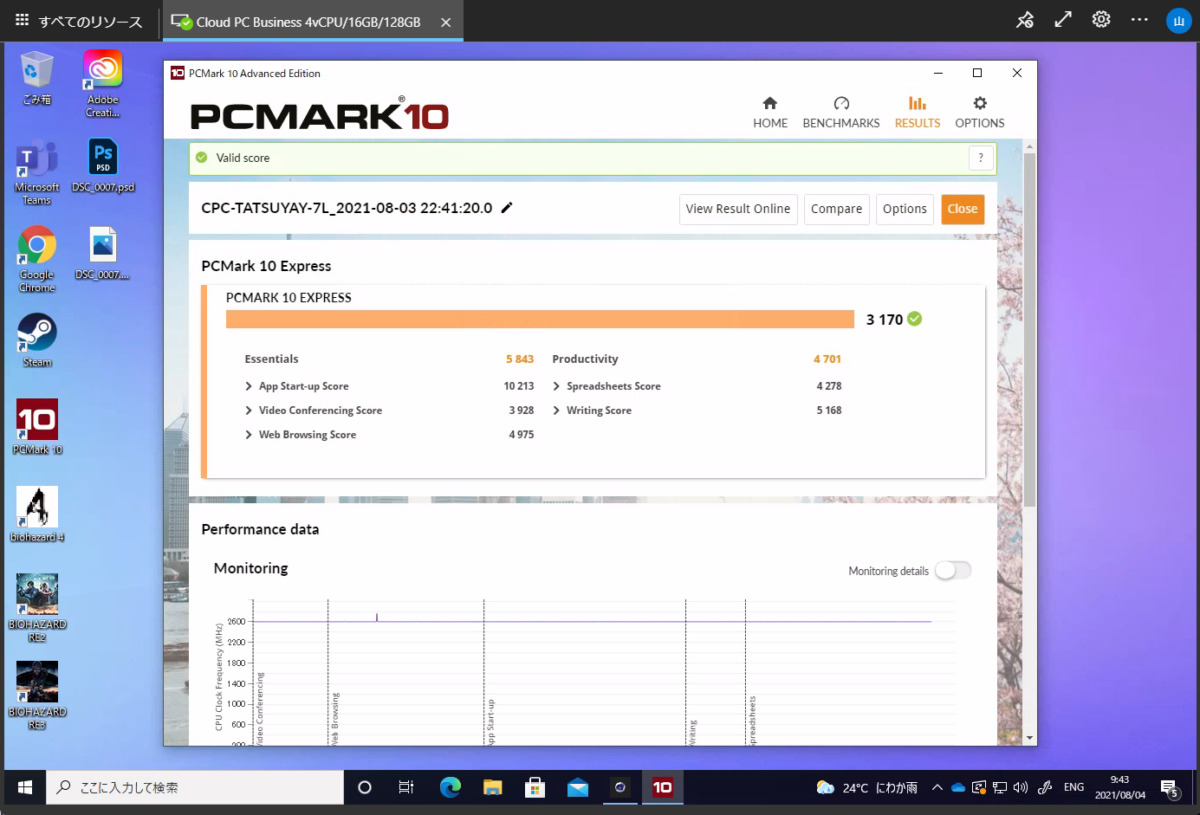This screenshot has height=815, width=1200.
Task: Open the more options ellipsis in top bar
Action: (1139, 20)
